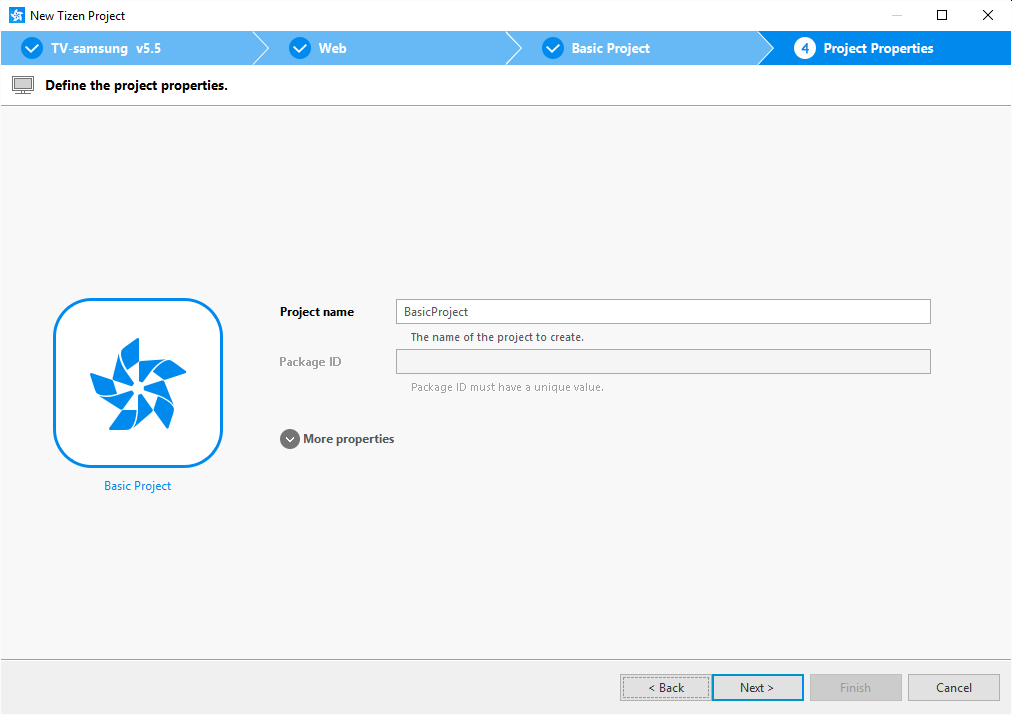Click checkmark icon beside Basic Project step

click(x=553, y=48)
